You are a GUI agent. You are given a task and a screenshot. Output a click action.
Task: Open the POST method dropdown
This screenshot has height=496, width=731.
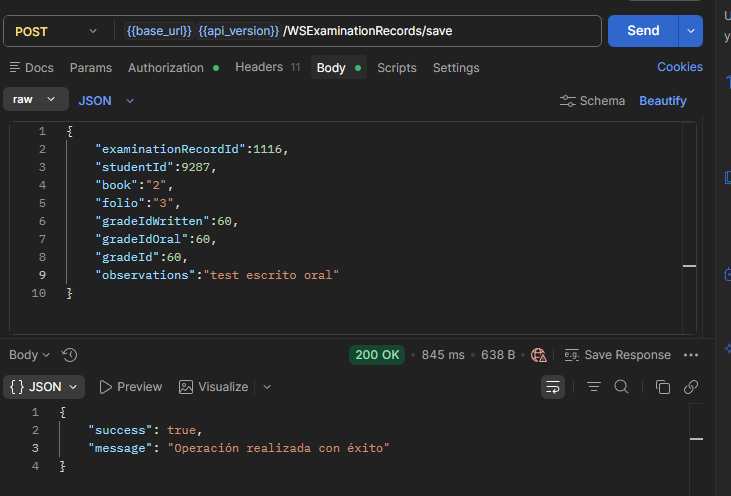pyautogui.click(x=56, y=31)
